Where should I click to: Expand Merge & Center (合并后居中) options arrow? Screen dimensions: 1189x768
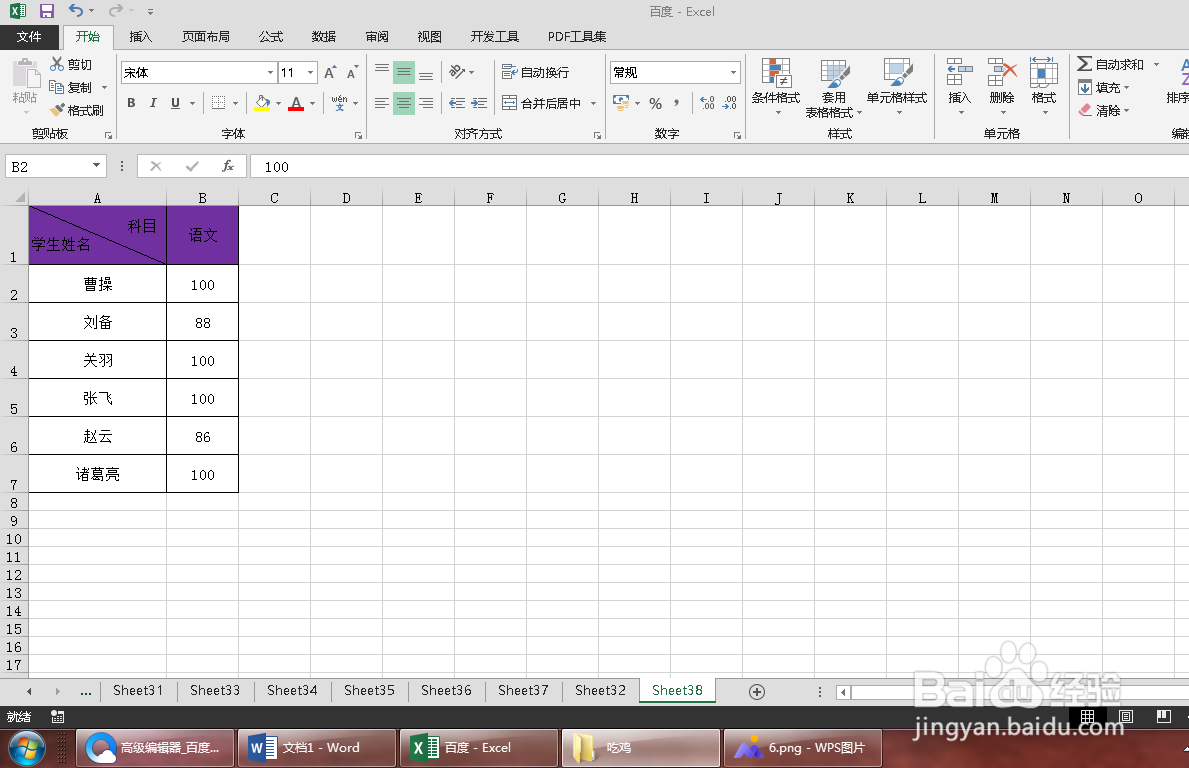pos(593,103)
